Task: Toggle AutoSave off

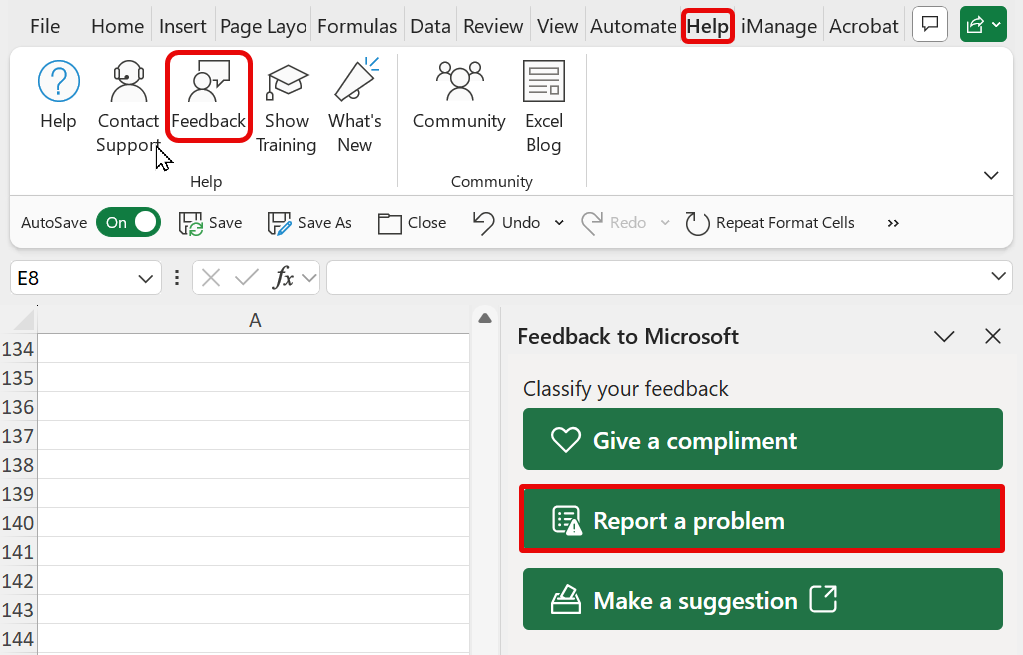Action: click(128, 222)
